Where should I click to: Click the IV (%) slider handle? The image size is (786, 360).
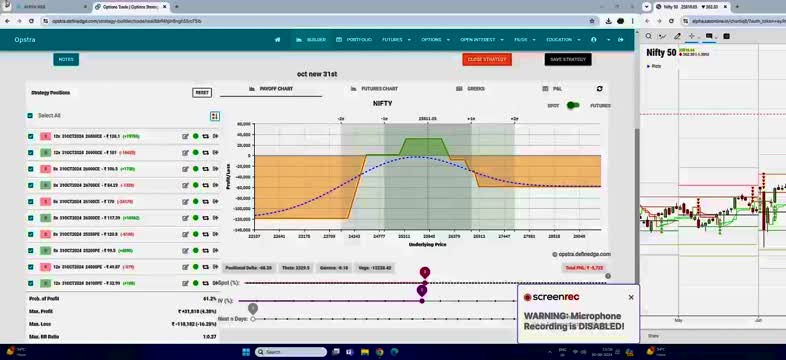point(422,301)
